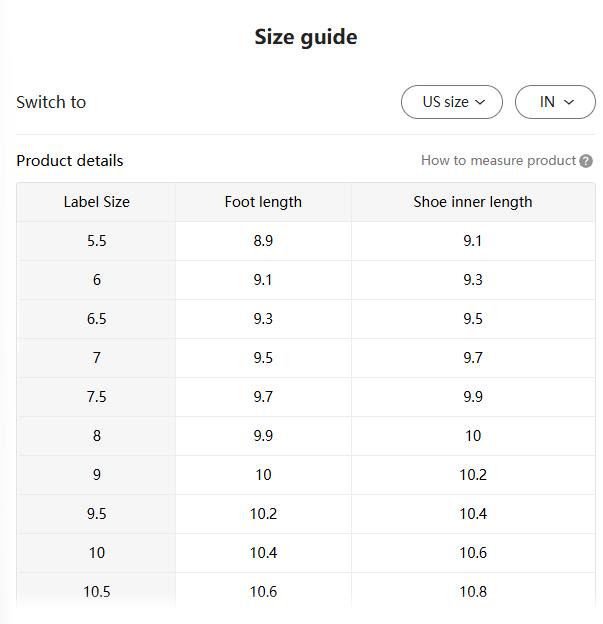Click the Shoe inner length header
Image resolution: width=603 pixels, height=624 pixels.
(x=472, y=202)
